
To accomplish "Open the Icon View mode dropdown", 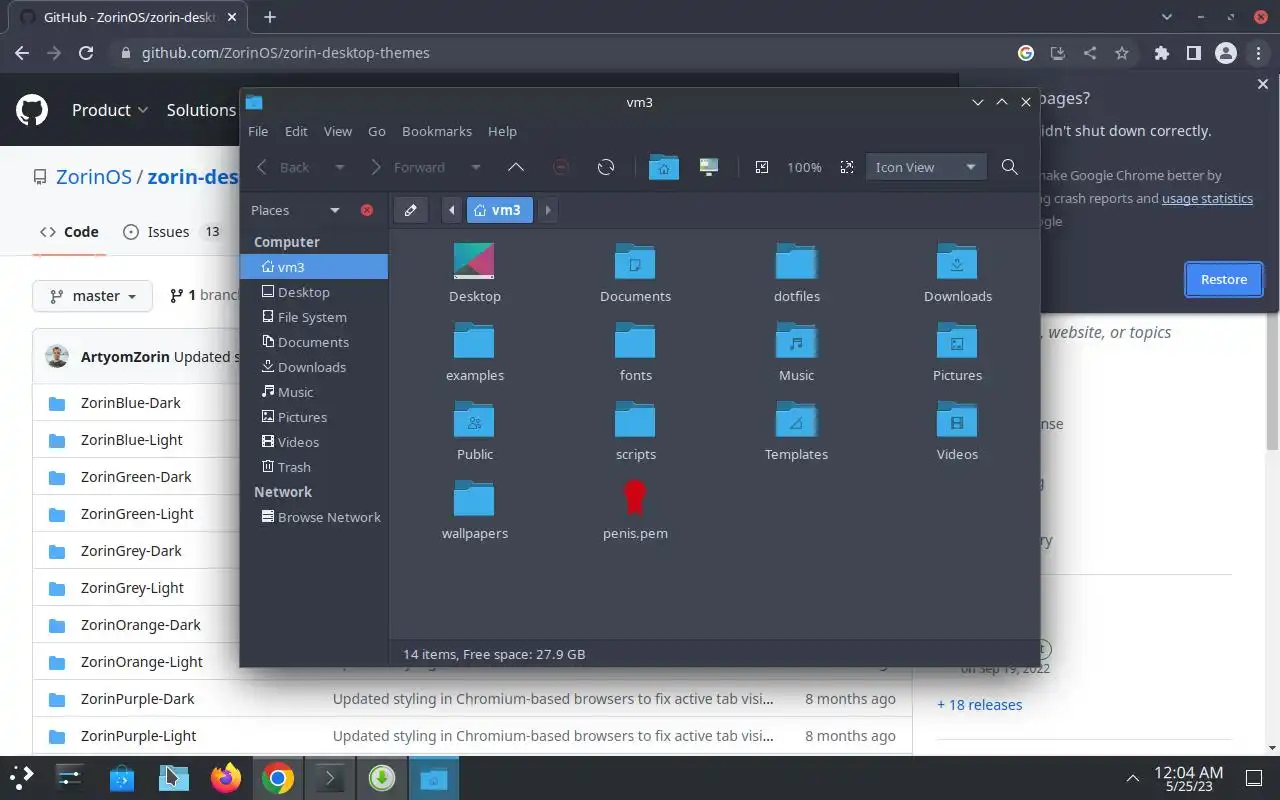I will point(925,167).
